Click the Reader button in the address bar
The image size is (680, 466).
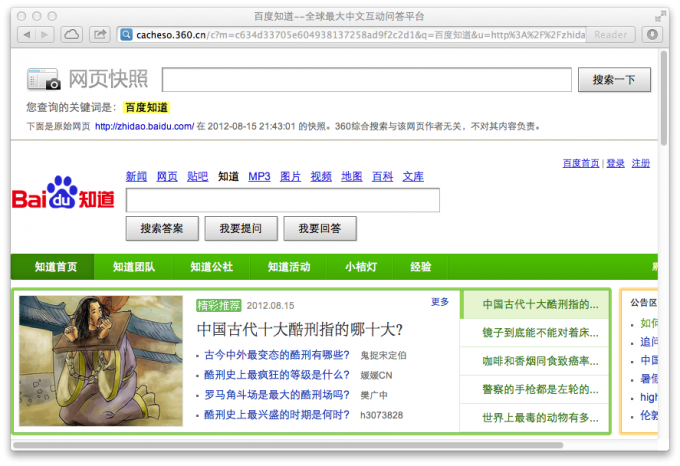(610, 35)
